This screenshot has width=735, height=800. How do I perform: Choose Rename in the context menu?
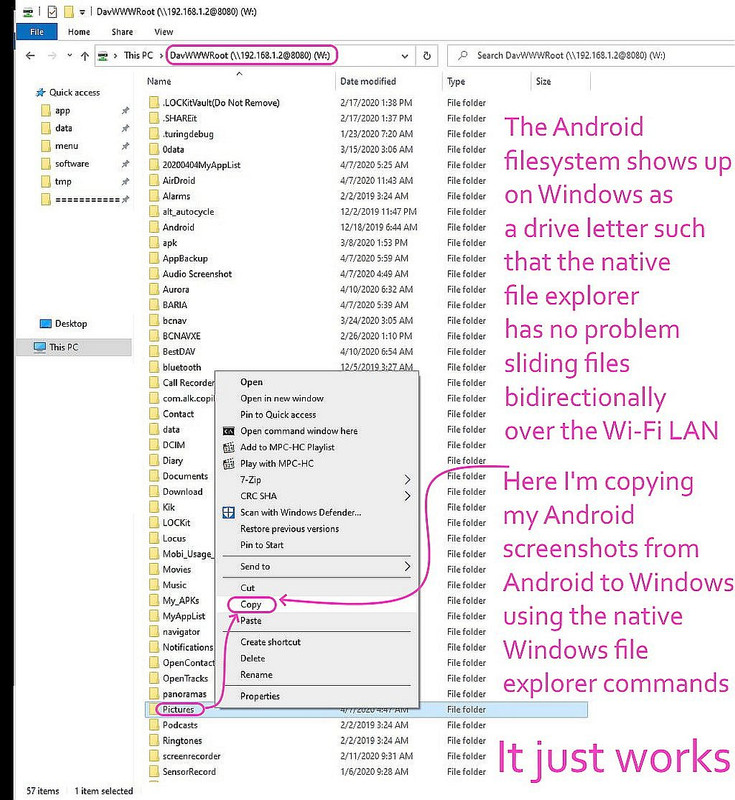point(256,675)
